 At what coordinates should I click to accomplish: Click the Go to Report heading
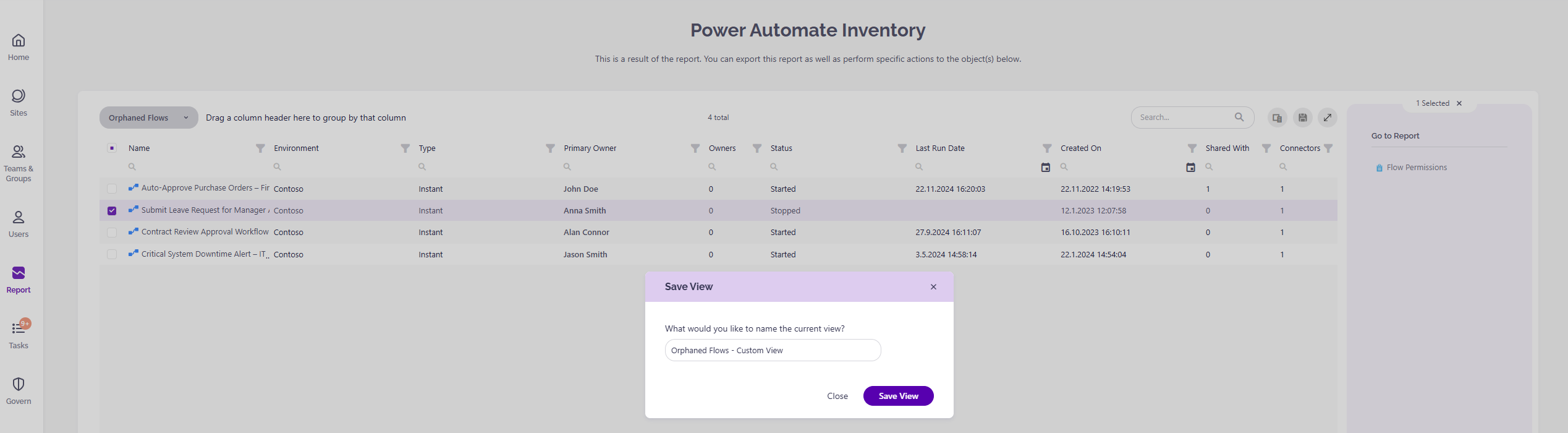click(x=1396, y=135)
